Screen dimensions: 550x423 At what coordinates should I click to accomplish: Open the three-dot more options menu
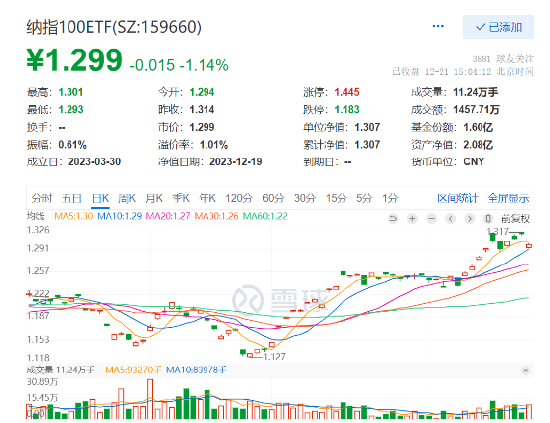438,26
